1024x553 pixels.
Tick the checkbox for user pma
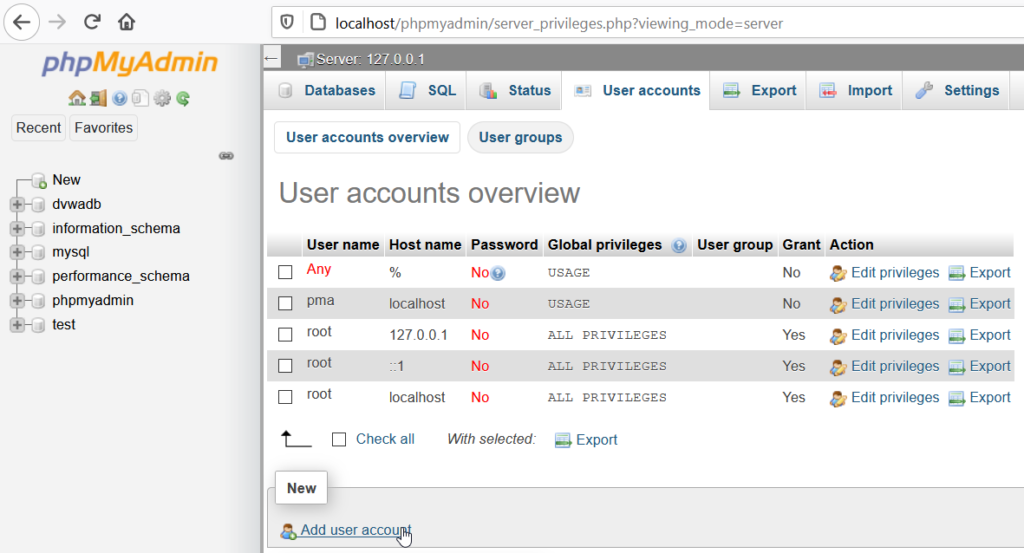285,304
